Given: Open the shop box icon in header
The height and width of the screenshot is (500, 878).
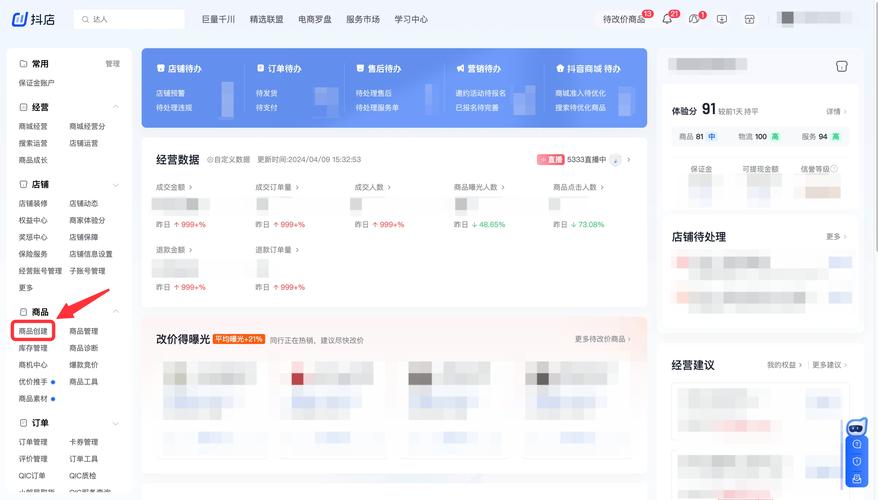Looking at the screenshot, I should point(749,19).
